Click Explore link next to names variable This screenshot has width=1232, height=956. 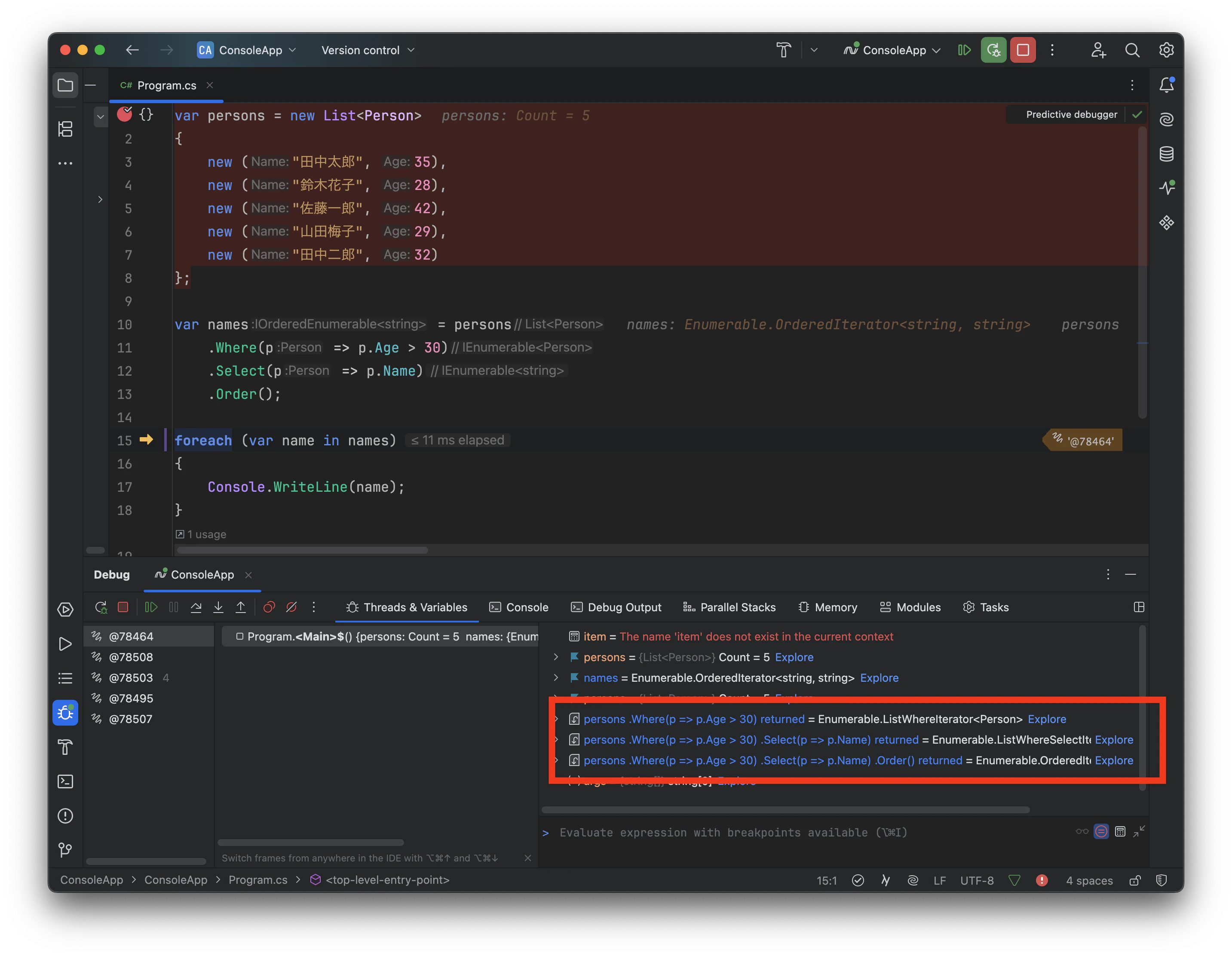click(x=879, y=678)
